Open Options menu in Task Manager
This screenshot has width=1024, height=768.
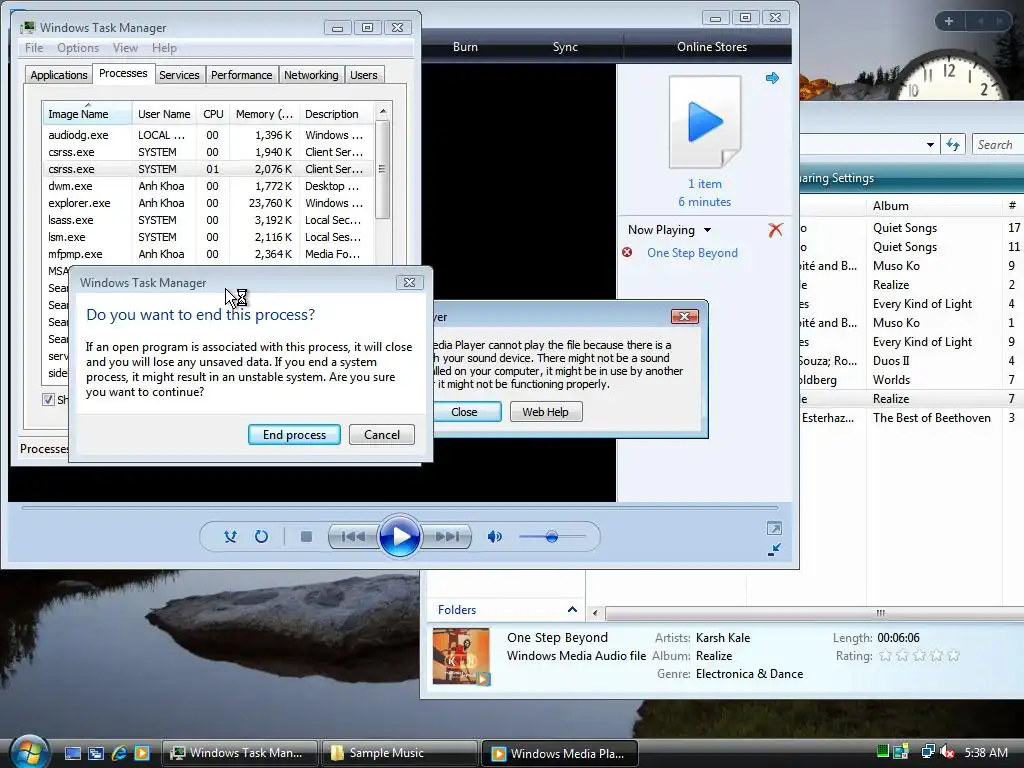78,48
